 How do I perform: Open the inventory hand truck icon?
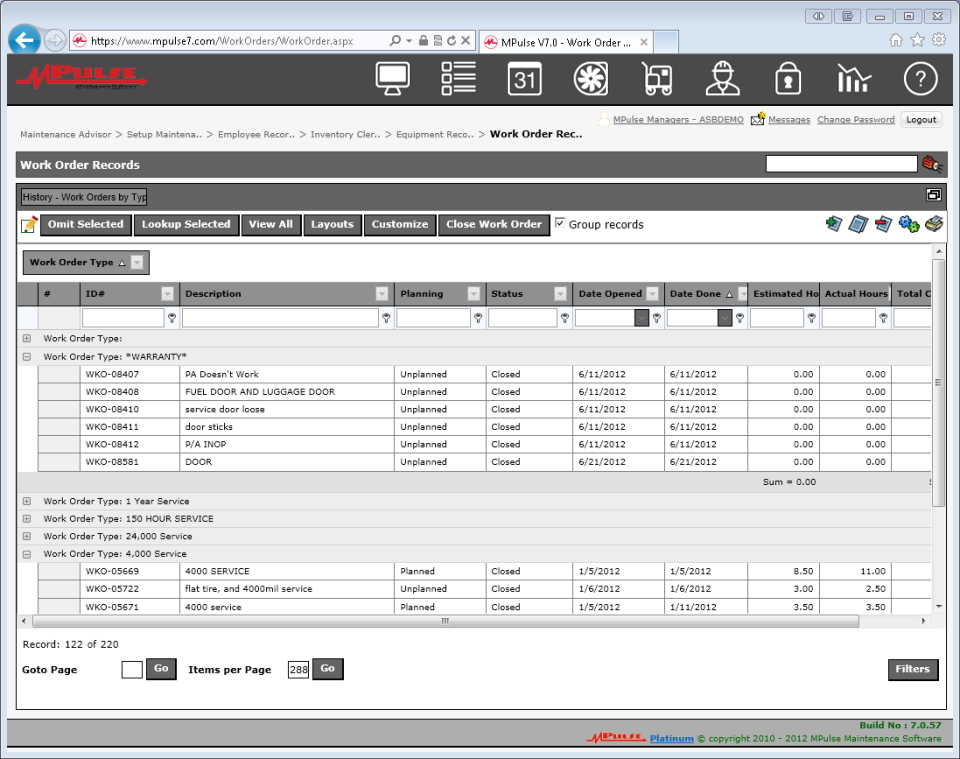(657, 79)
